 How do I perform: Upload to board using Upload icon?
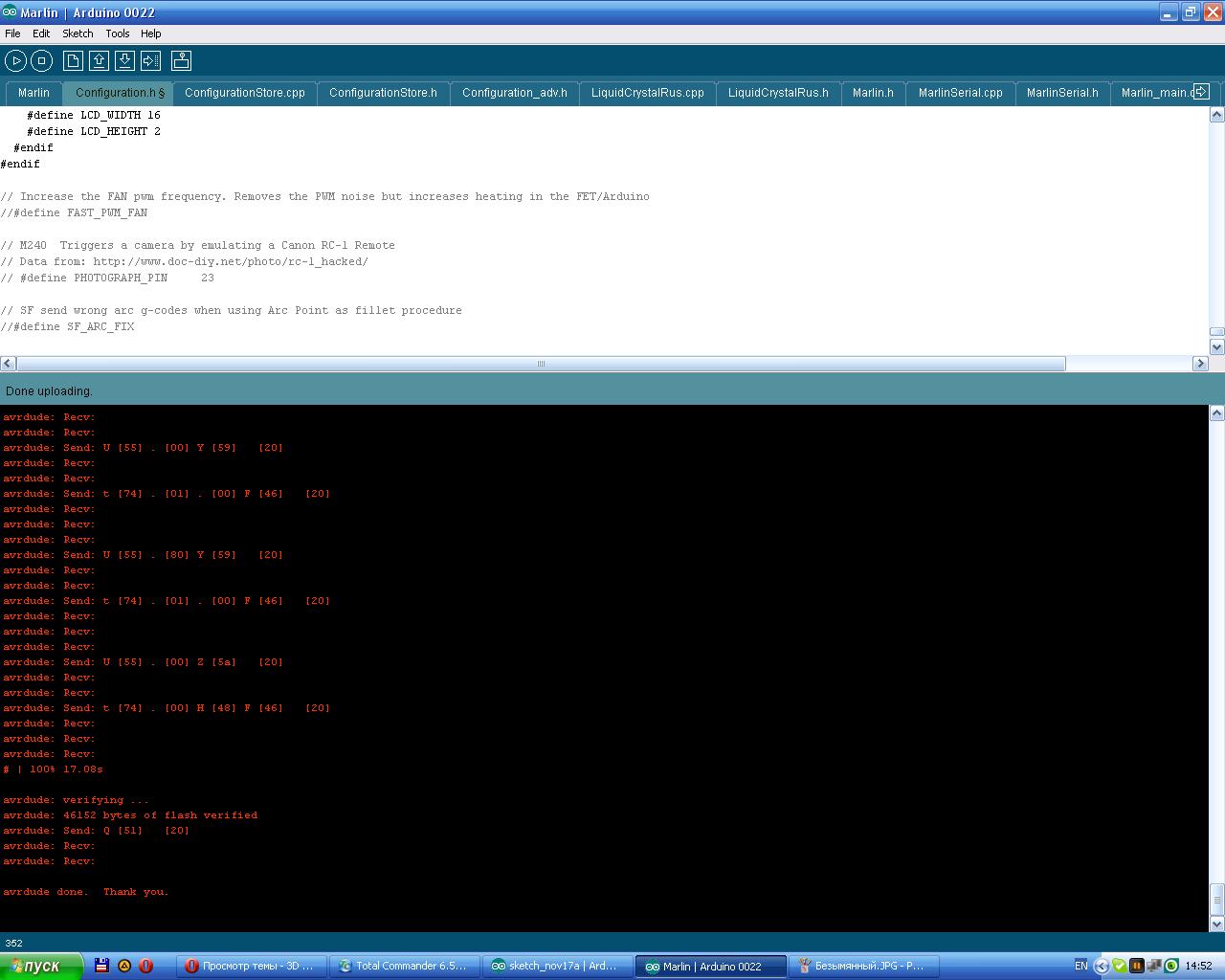[x=150, y=61]
